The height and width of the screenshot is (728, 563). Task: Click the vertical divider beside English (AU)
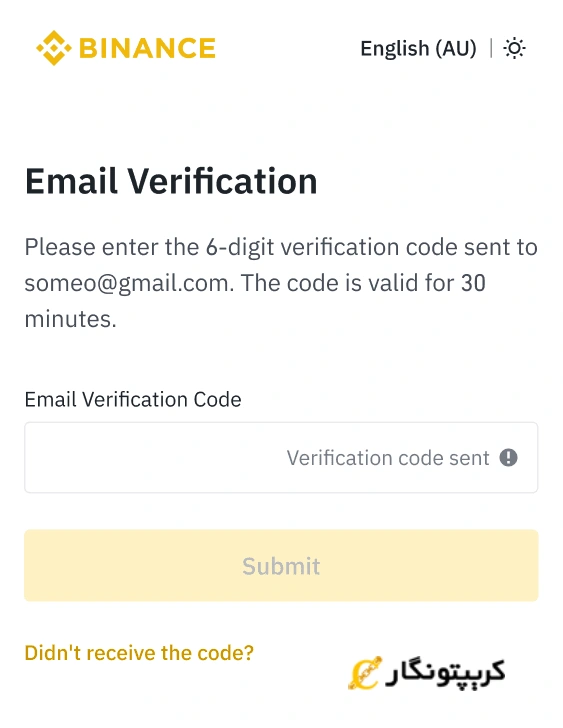[x=491, y=48]
